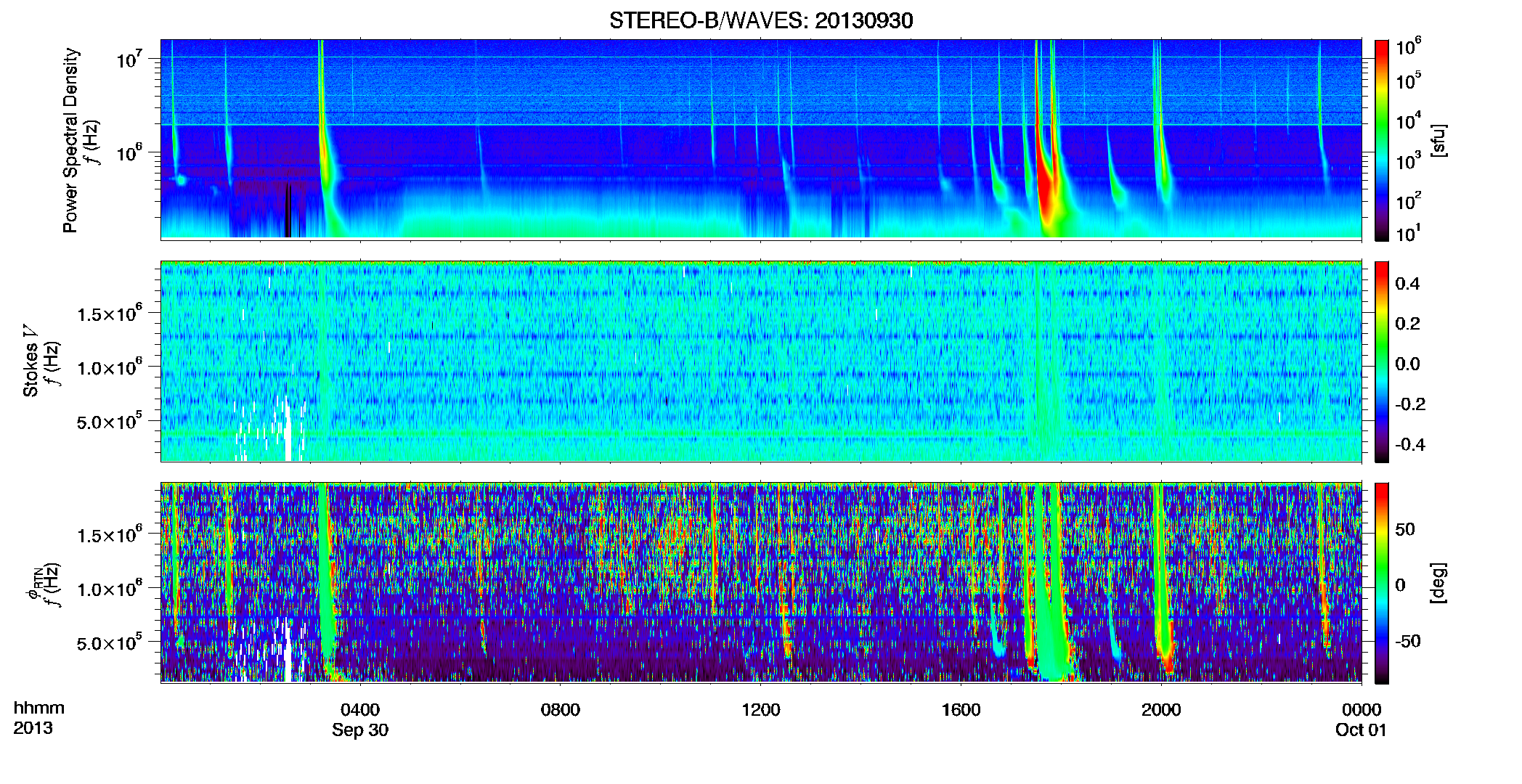The width and height of the screenshot is (1522, 784).
Task: Click the Stokes V colorbar
Action: coord(1382,362)
